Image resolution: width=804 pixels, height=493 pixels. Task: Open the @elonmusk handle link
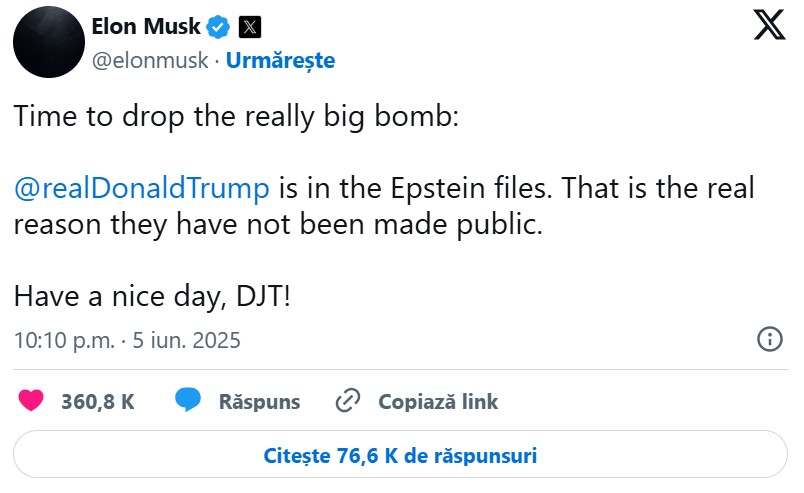pyautogui.click(x=150, y=60)
